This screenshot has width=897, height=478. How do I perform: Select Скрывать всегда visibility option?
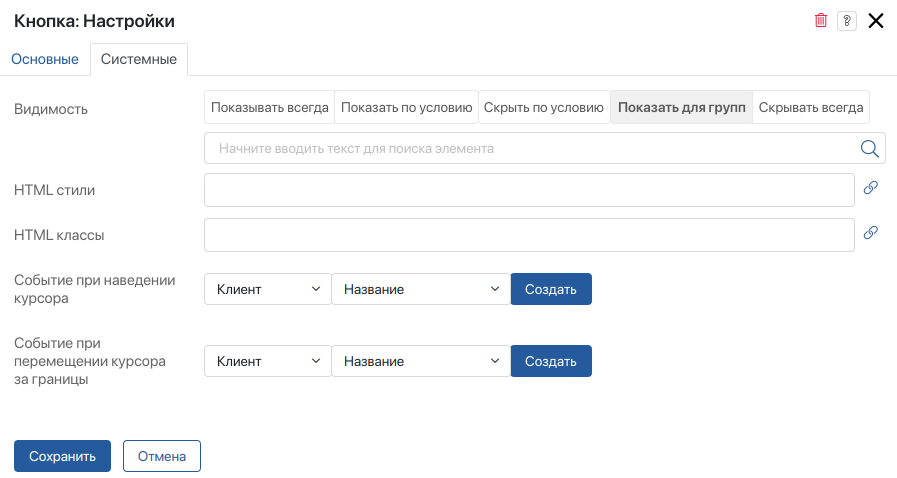tap(811, 107)
